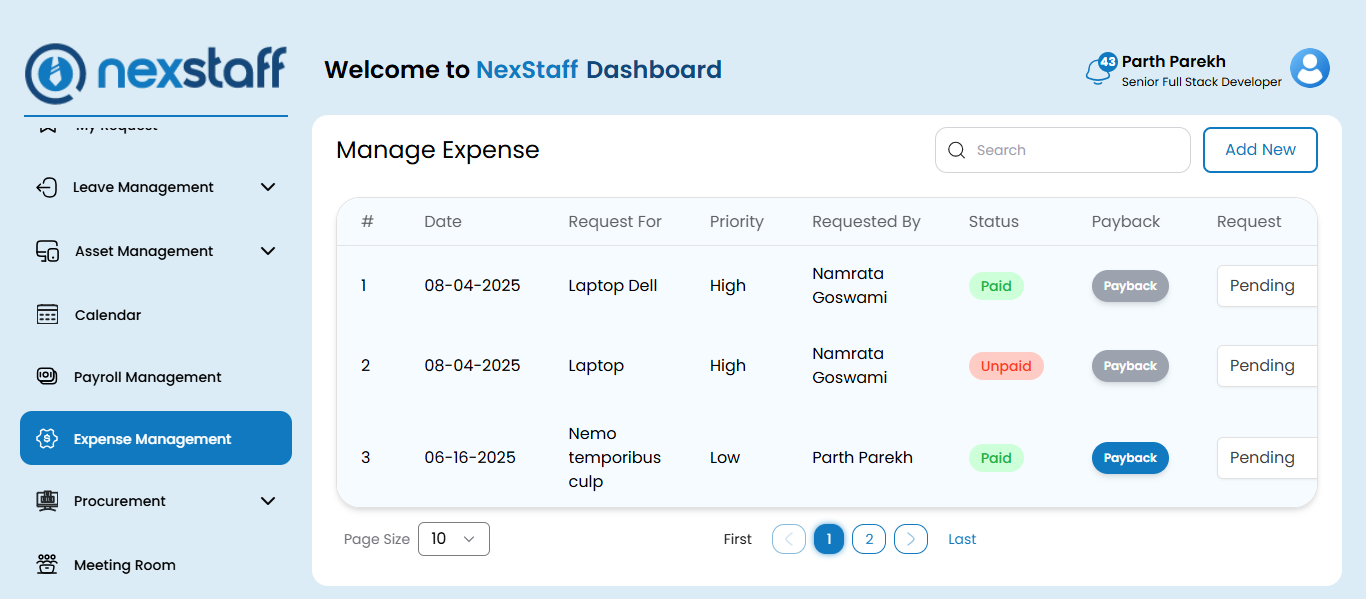Expand the Asset Management submenu chevron
1366x599 pixels.
268,251
